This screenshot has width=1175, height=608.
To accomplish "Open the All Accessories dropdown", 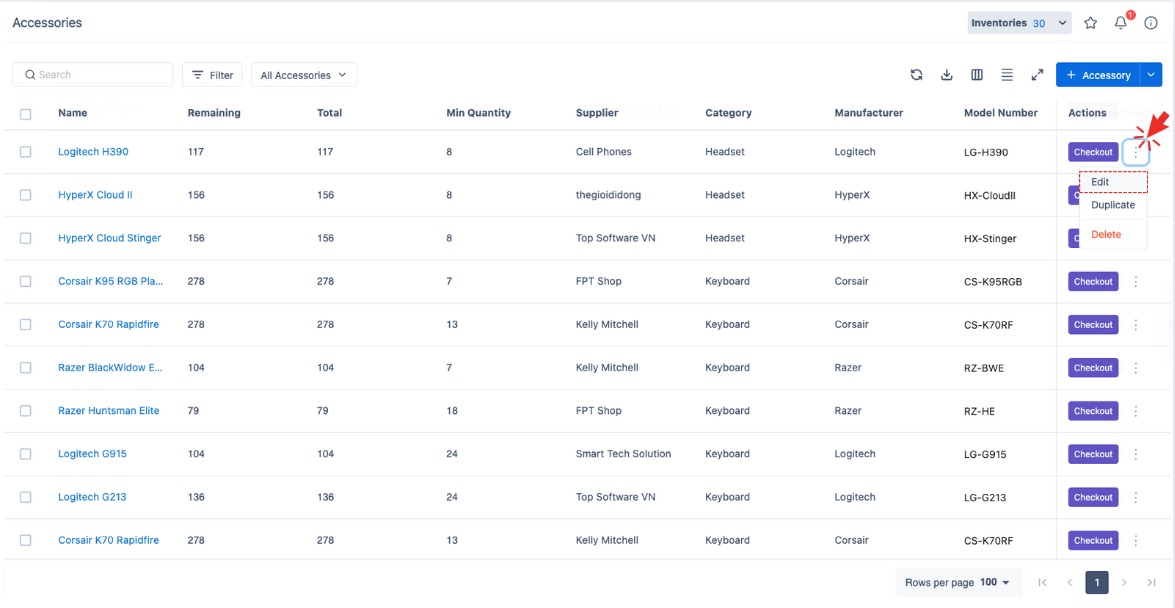I will (x=303, y=75).
